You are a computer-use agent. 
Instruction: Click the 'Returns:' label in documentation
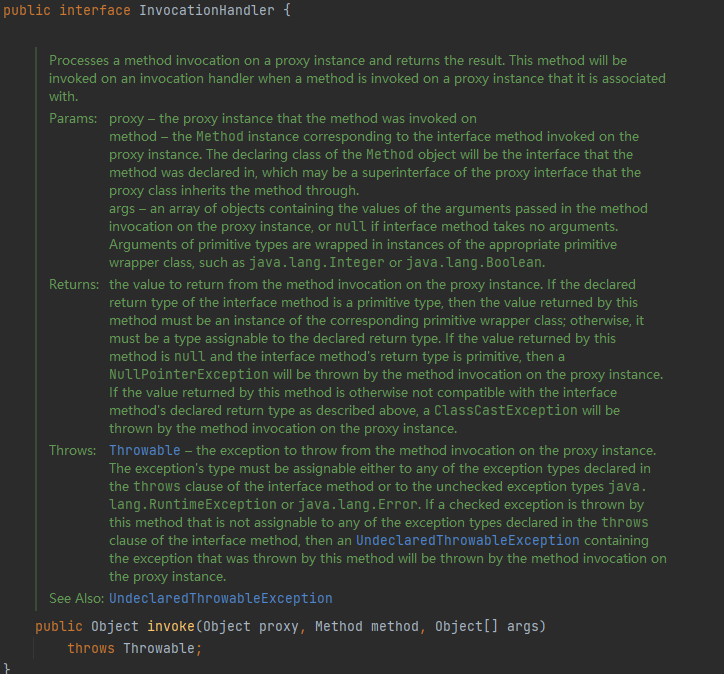click(74, 284)
